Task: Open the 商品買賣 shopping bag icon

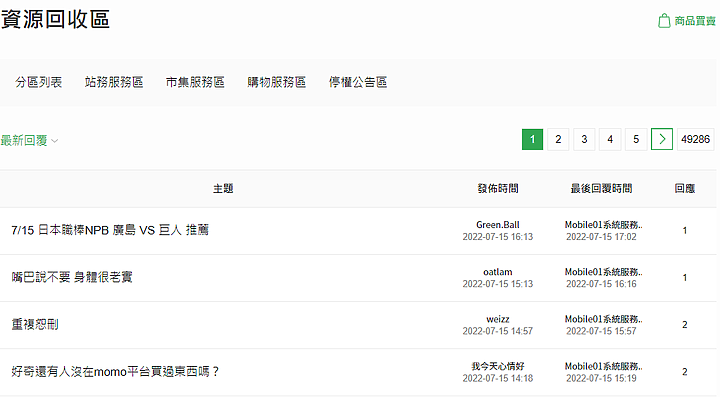Action: (x=664, y=21)
